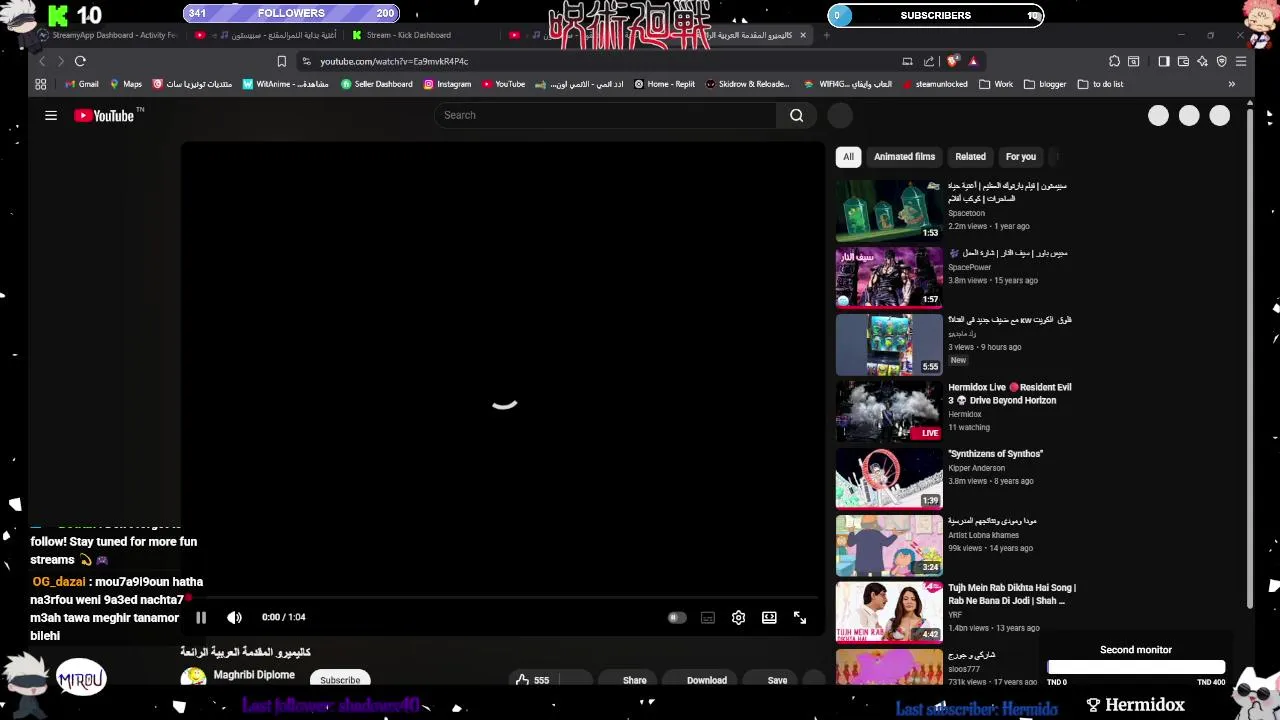Open the browser extensions puzzle icon

coord(1115,61)
